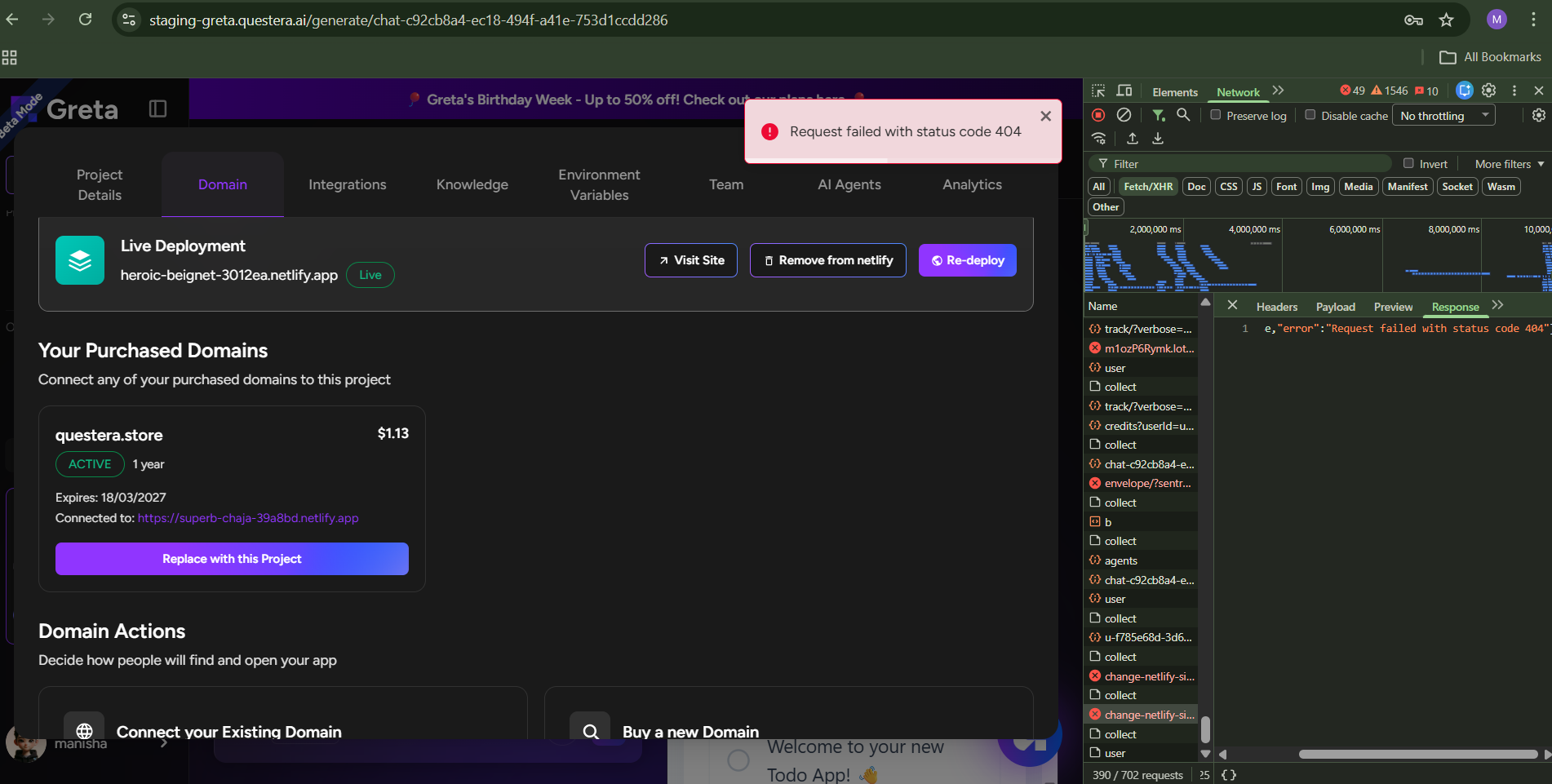Stop recording network log
The height and width of the screenshot is (784, 1552).
(1098, 115)
